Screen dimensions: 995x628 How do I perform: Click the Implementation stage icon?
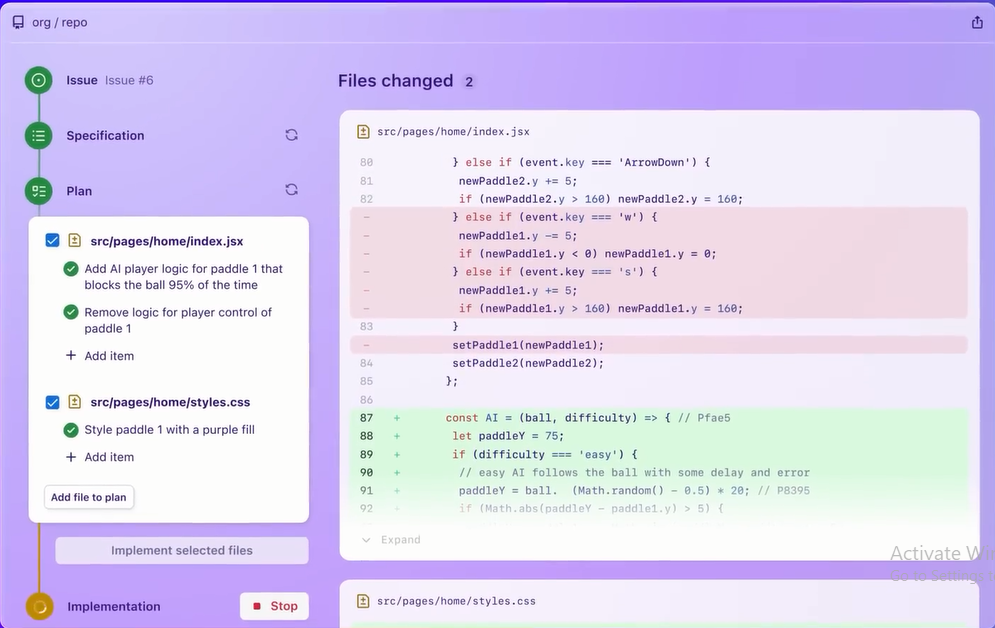pos(38,606)
